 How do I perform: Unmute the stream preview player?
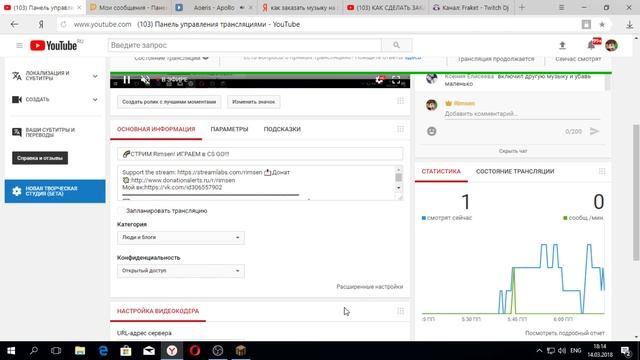(145, 80)
